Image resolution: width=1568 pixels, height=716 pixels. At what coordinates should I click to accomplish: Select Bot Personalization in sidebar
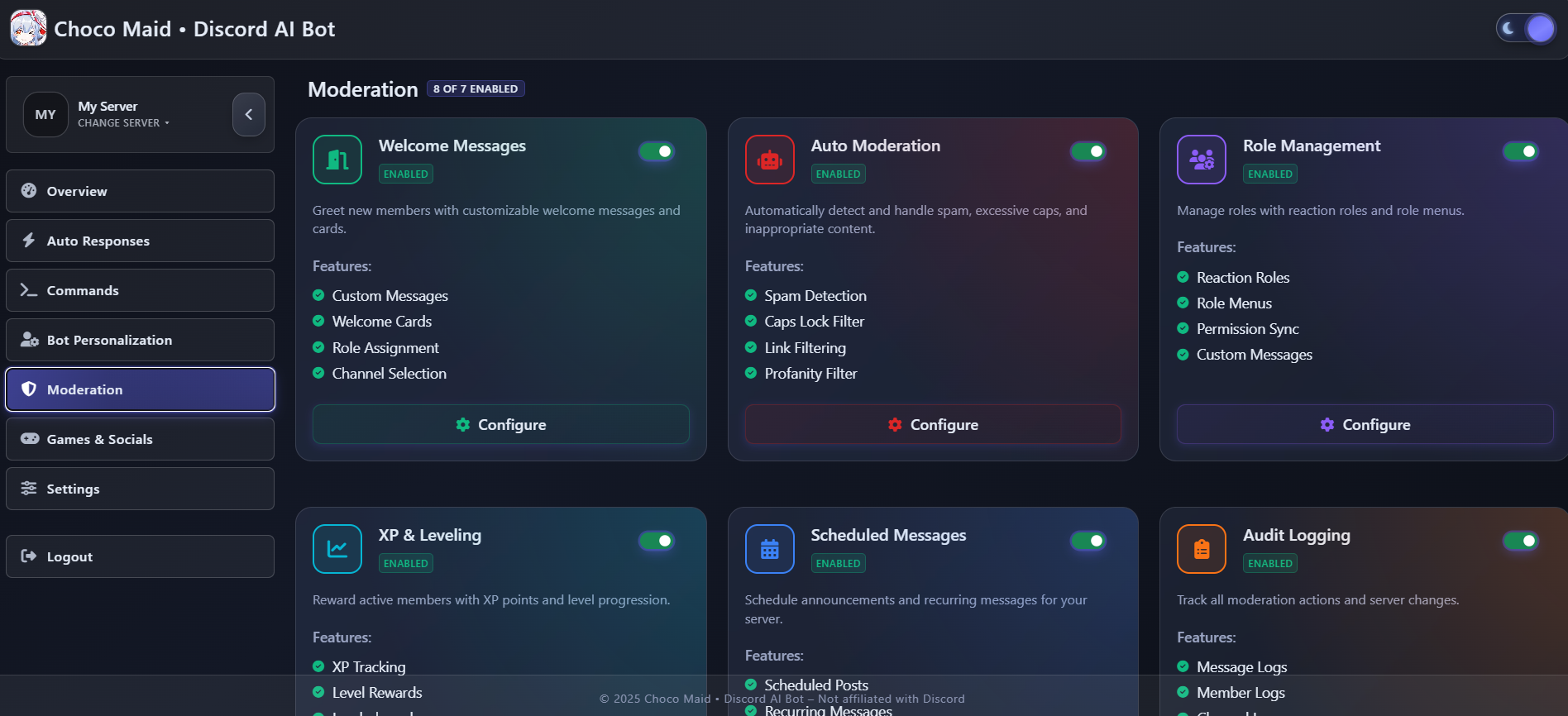click(140, 340)
